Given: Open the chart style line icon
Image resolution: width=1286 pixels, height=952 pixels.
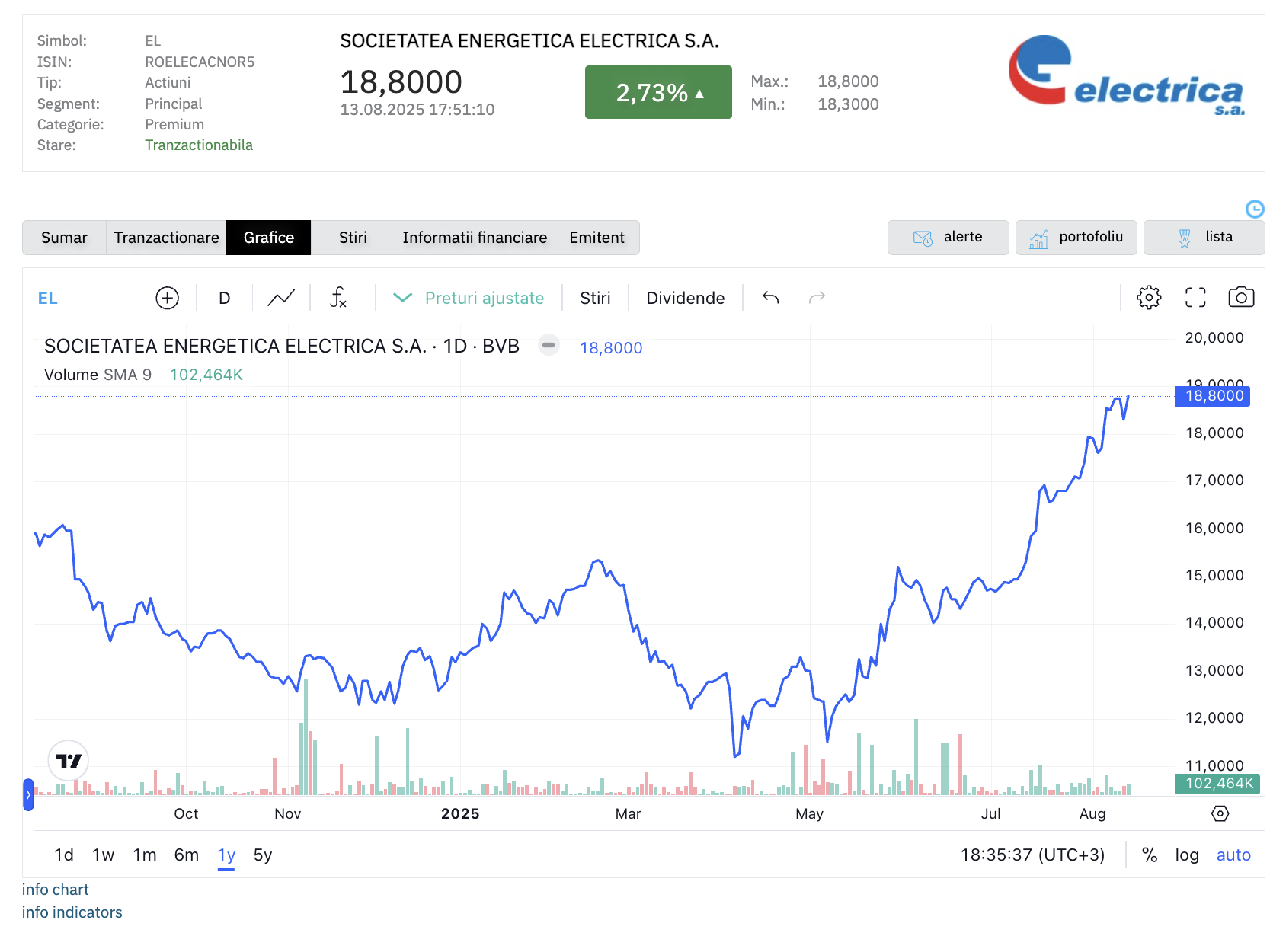Looking at the screenshot, I should coord(281,298).
